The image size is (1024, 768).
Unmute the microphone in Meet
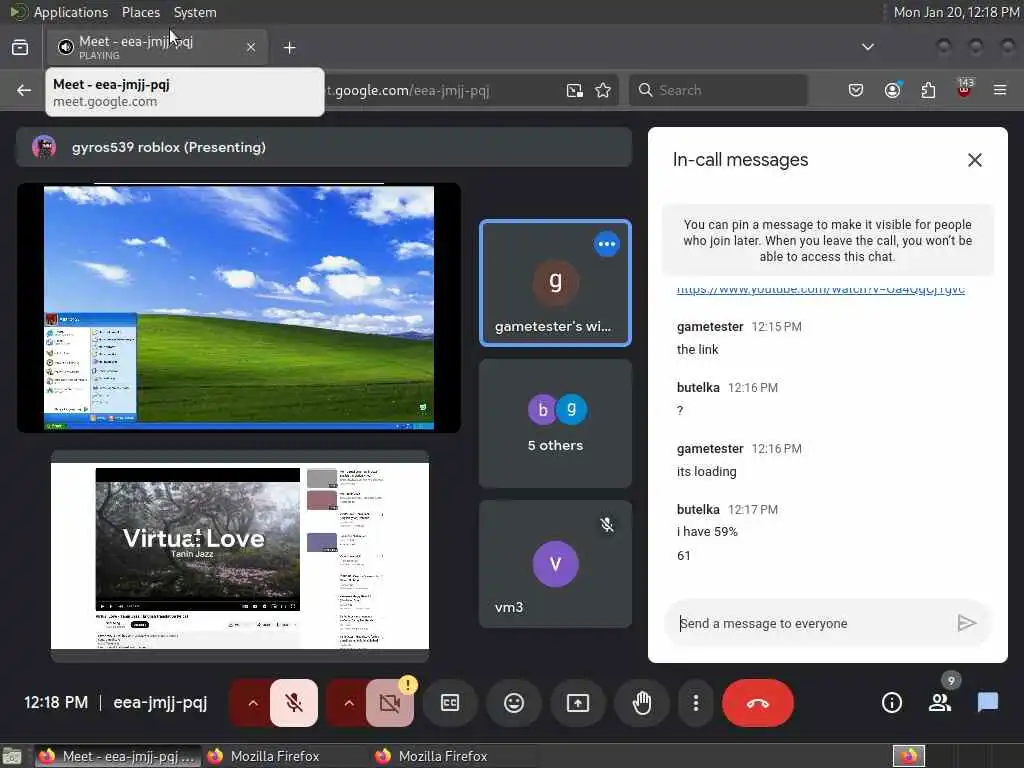pos(294,703)
